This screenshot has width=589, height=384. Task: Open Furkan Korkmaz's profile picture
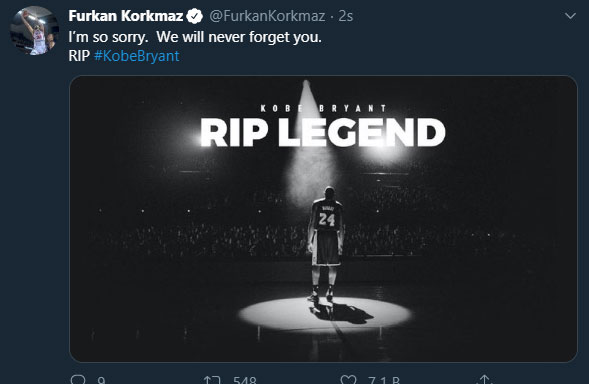pos(34,31)
